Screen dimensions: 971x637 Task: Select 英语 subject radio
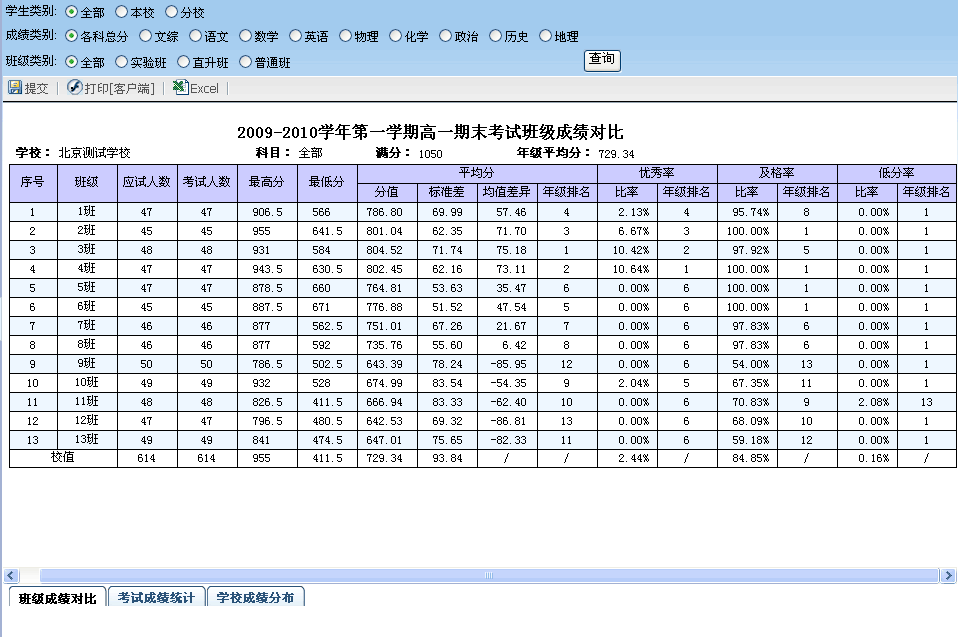click(x=295, y=36)
